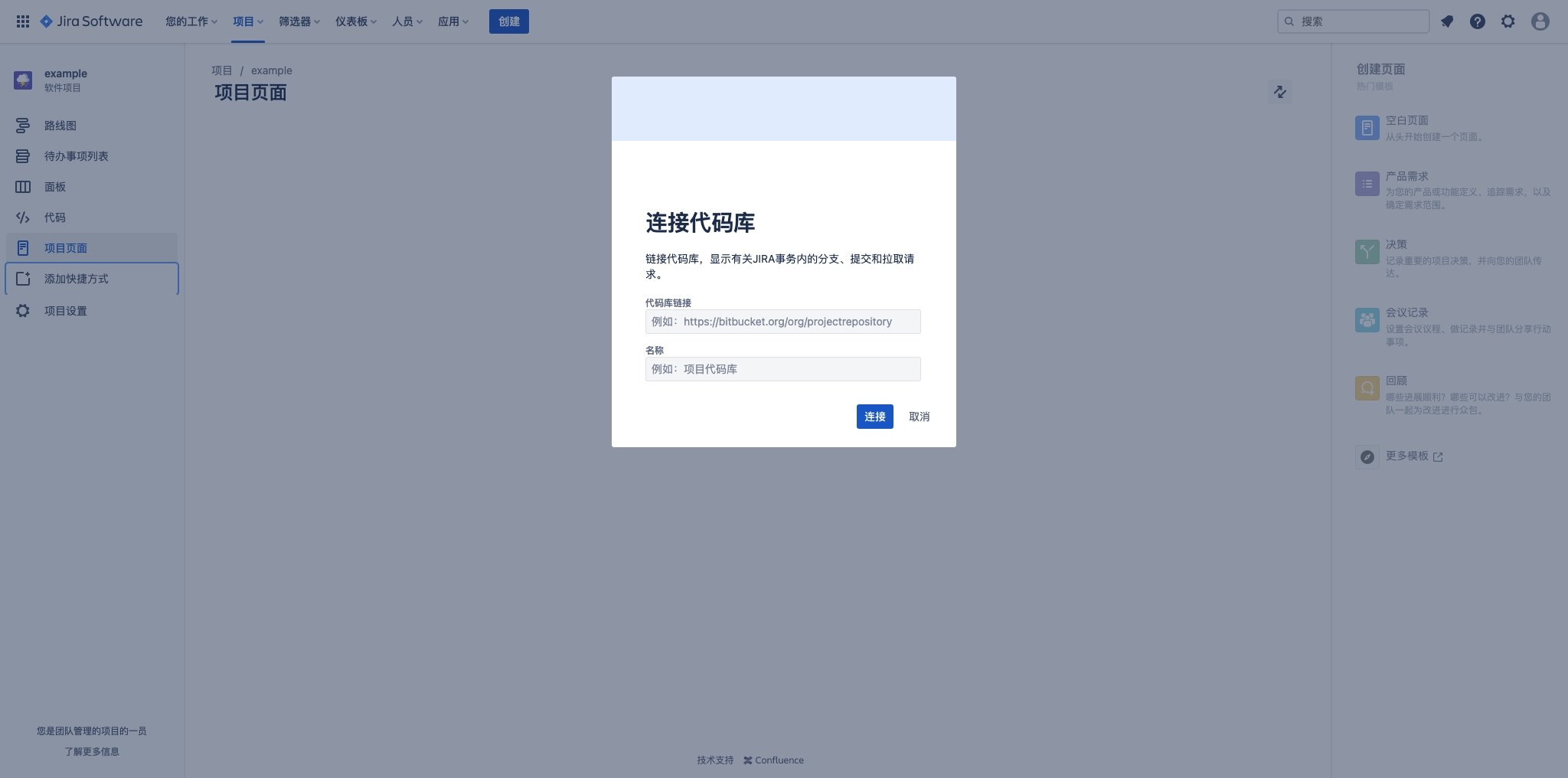Click the 回顾 template icon
This screenshot has width=1568, height=778.
1367,388
